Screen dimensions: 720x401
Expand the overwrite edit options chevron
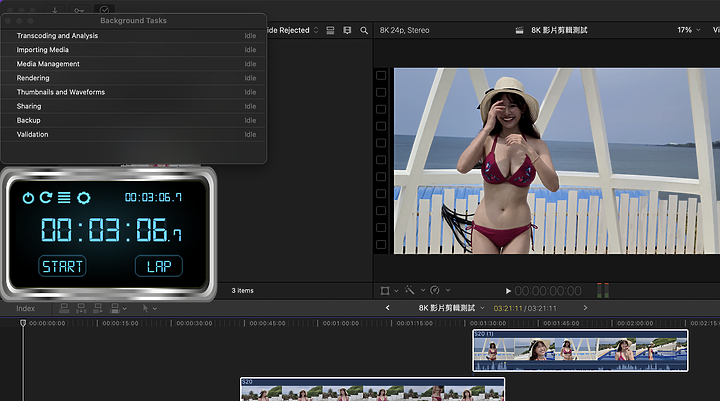(124, 309)
